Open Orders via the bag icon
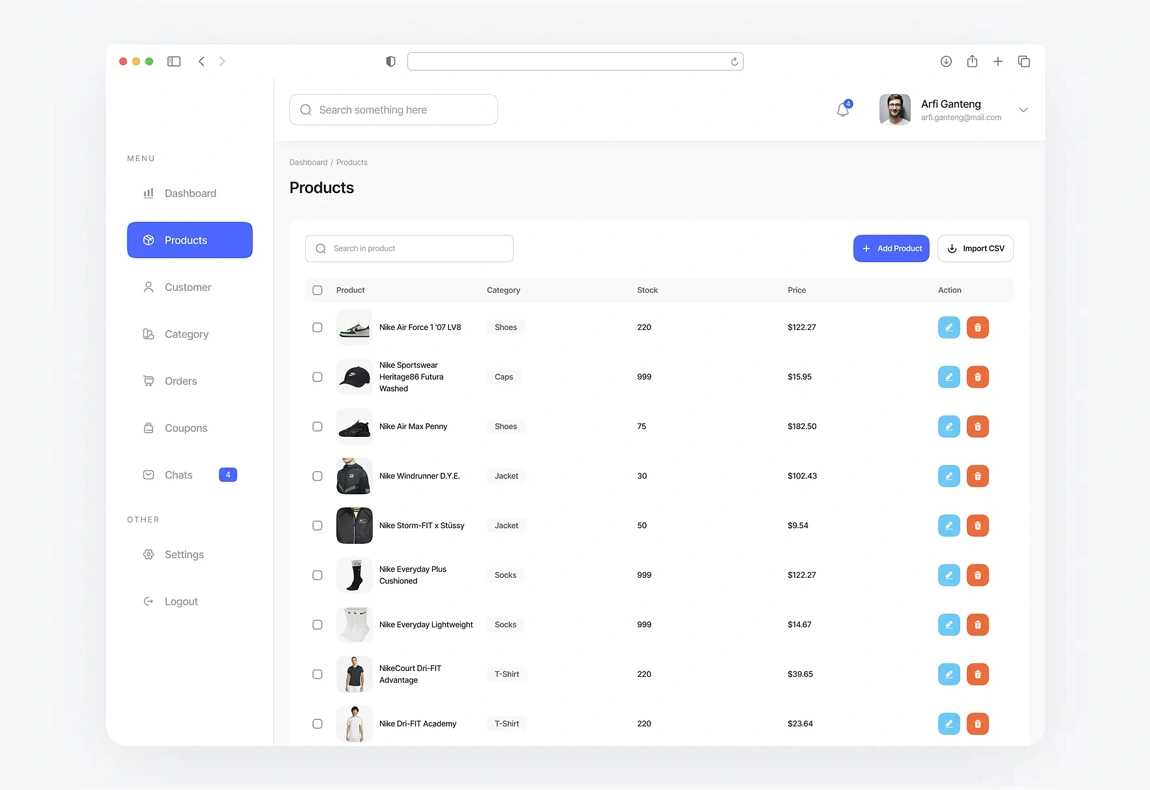 point(148,381)
